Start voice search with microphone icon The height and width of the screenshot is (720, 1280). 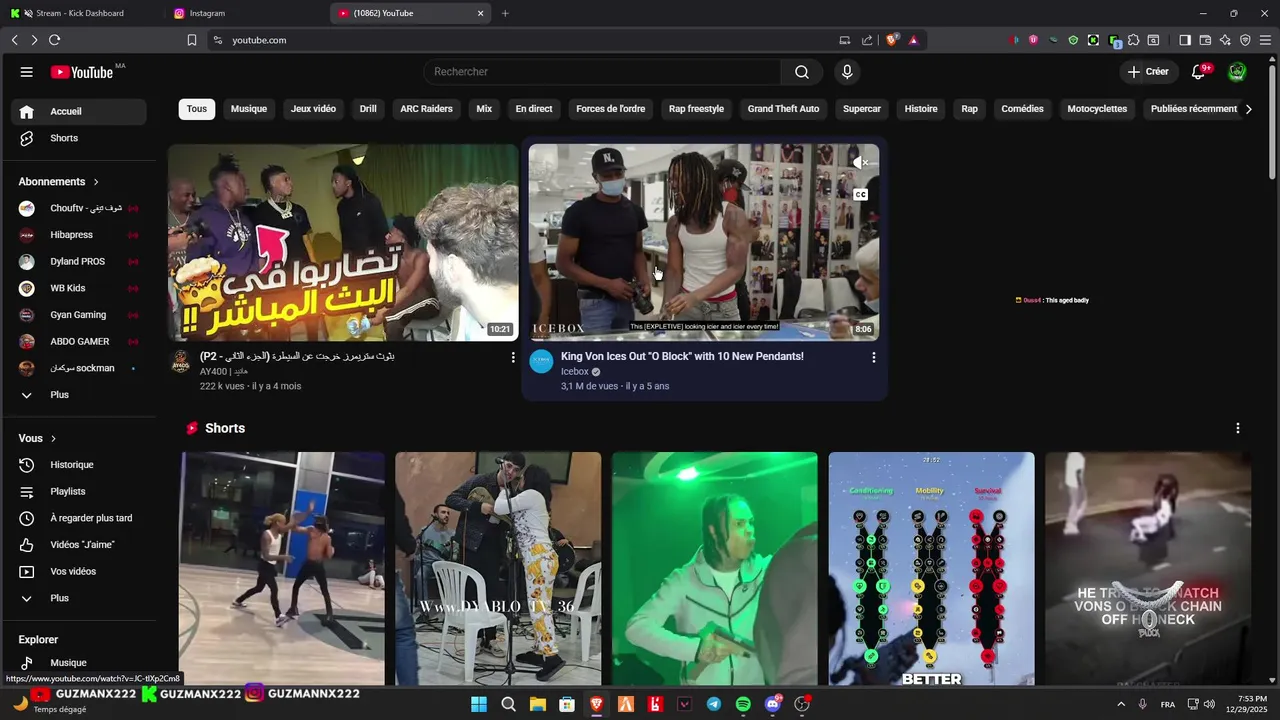coord(847,72)
